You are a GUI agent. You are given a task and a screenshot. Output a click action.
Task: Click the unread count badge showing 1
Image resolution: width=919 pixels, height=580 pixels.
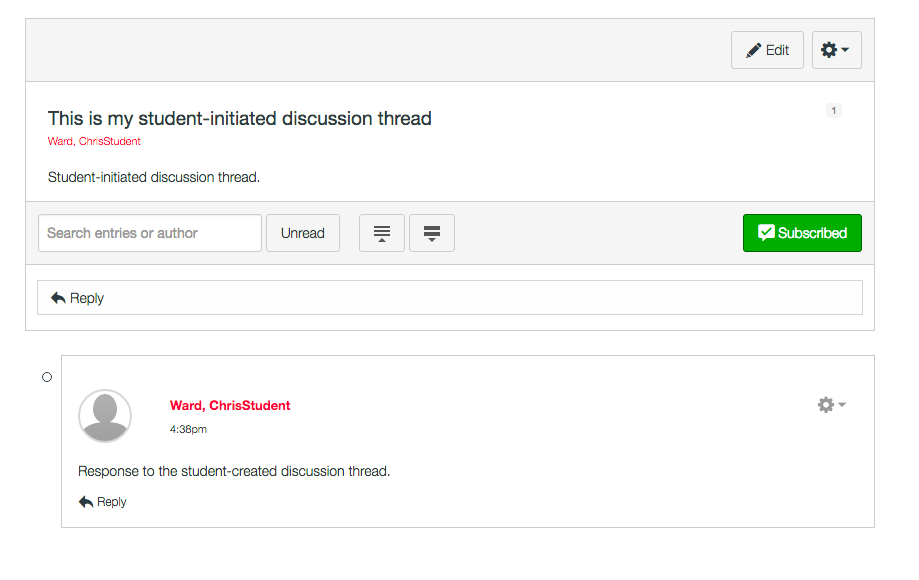834,111
